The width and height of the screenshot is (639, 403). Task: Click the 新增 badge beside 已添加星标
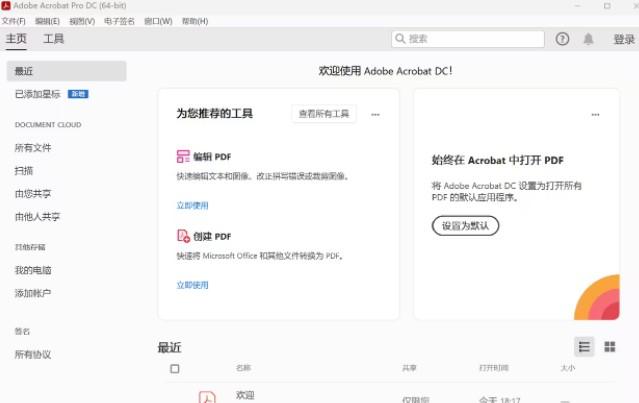pos(78,94)
